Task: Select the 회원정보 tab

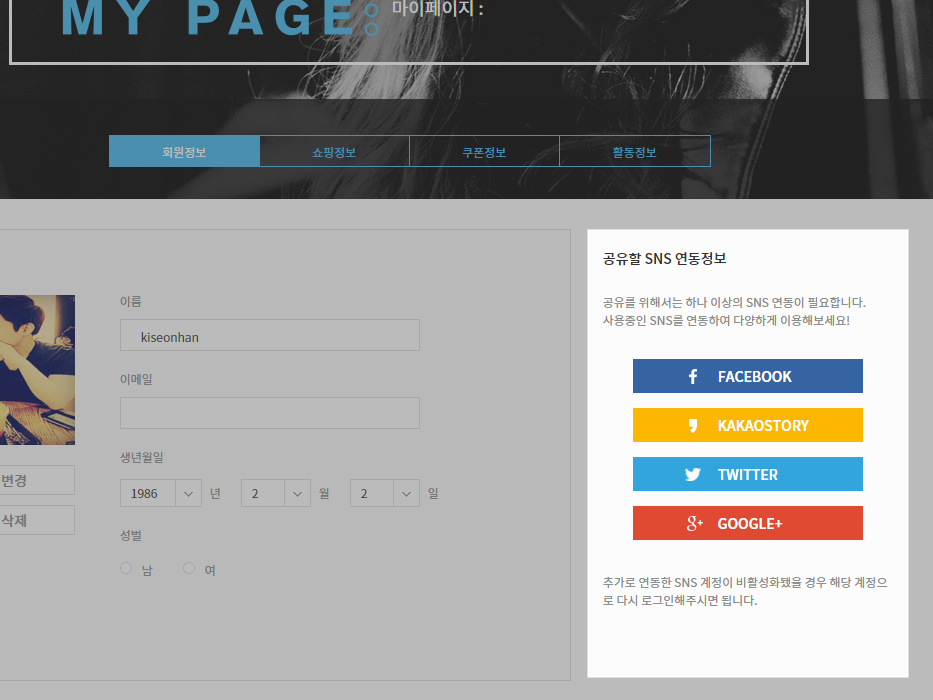Action: point(184,152)
